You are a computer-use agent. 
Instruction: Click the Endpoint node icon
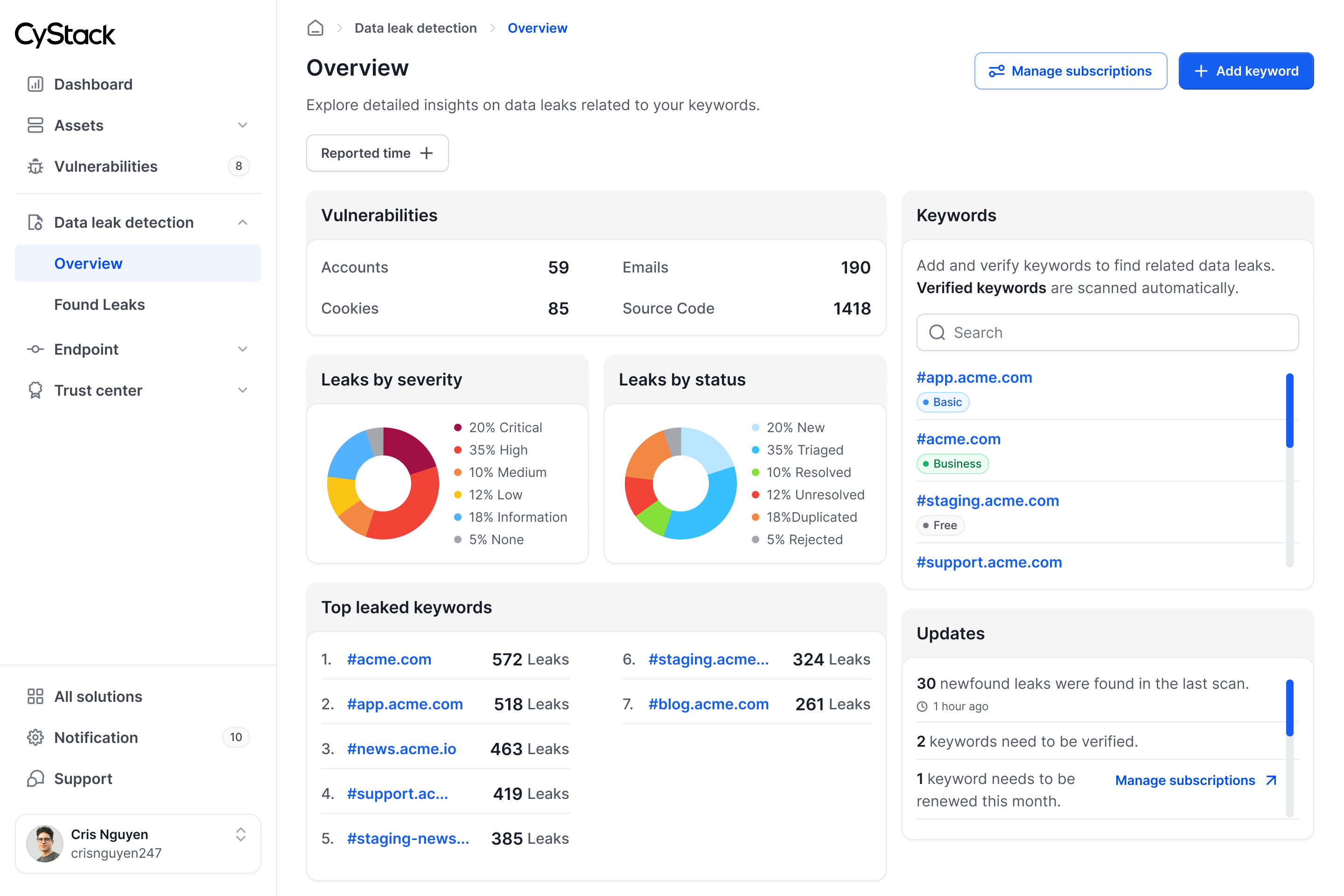tap(35, 349)
